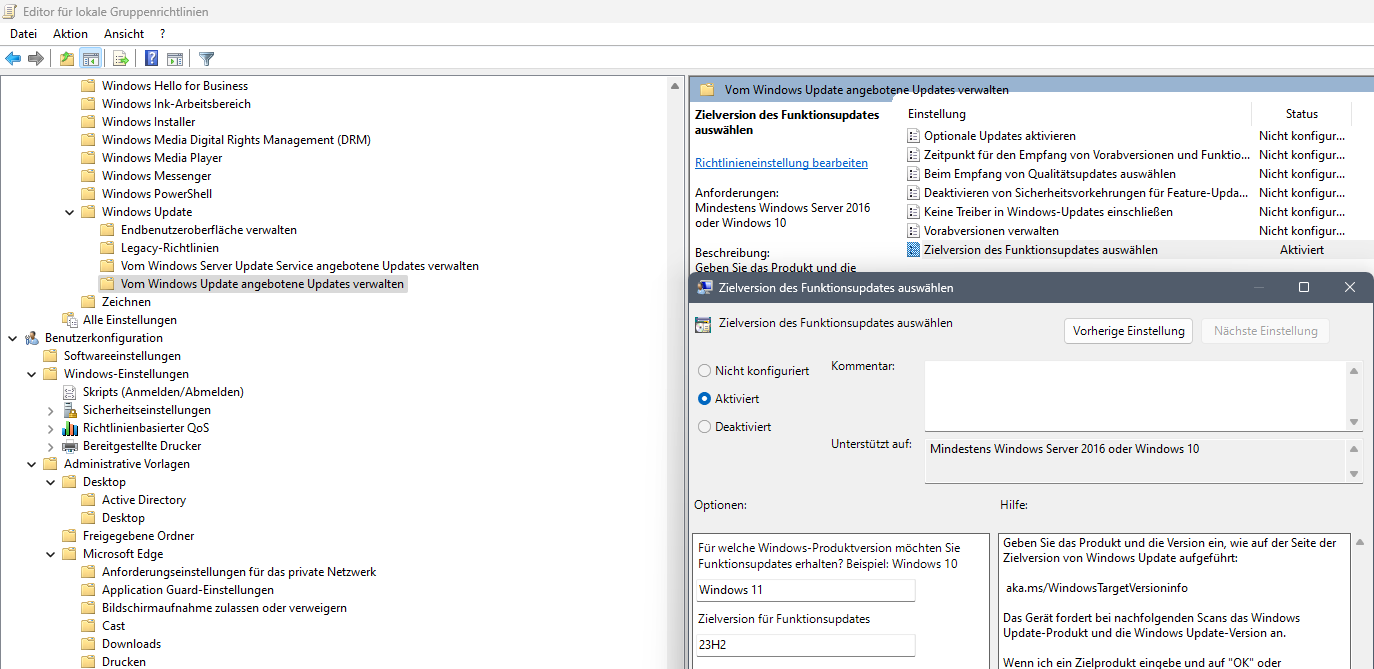Select the Nicht konfiguriert radio button
Viewport: 1374px width, 669px height.
[704, 370]
